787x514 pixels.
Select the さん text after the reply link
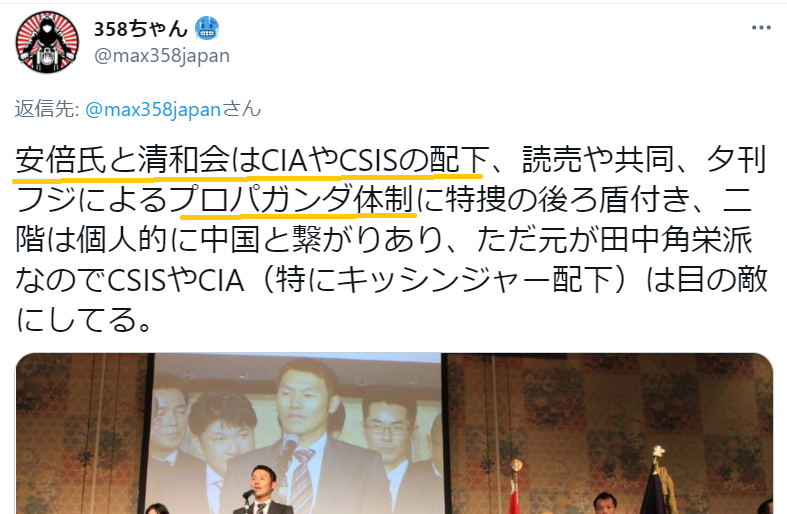241,109
